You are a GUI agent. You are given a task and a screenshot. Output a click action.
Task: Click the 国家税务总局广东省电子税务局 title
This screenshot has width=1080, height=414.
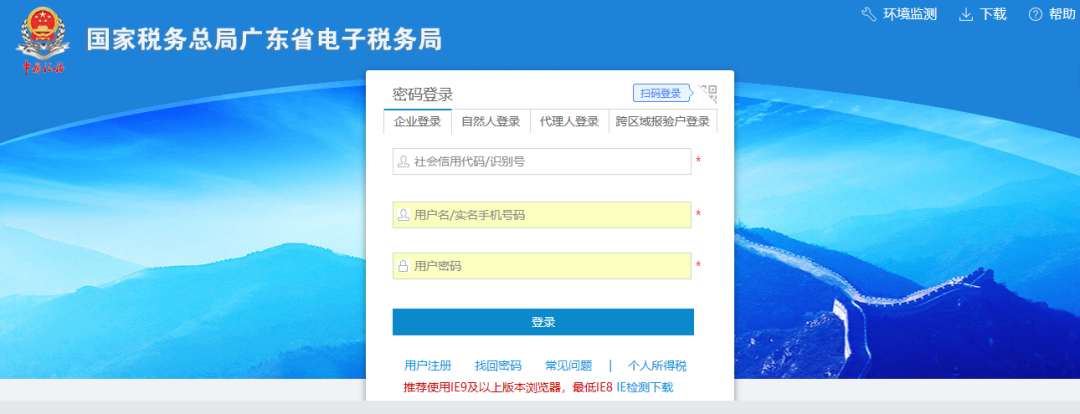264,40
